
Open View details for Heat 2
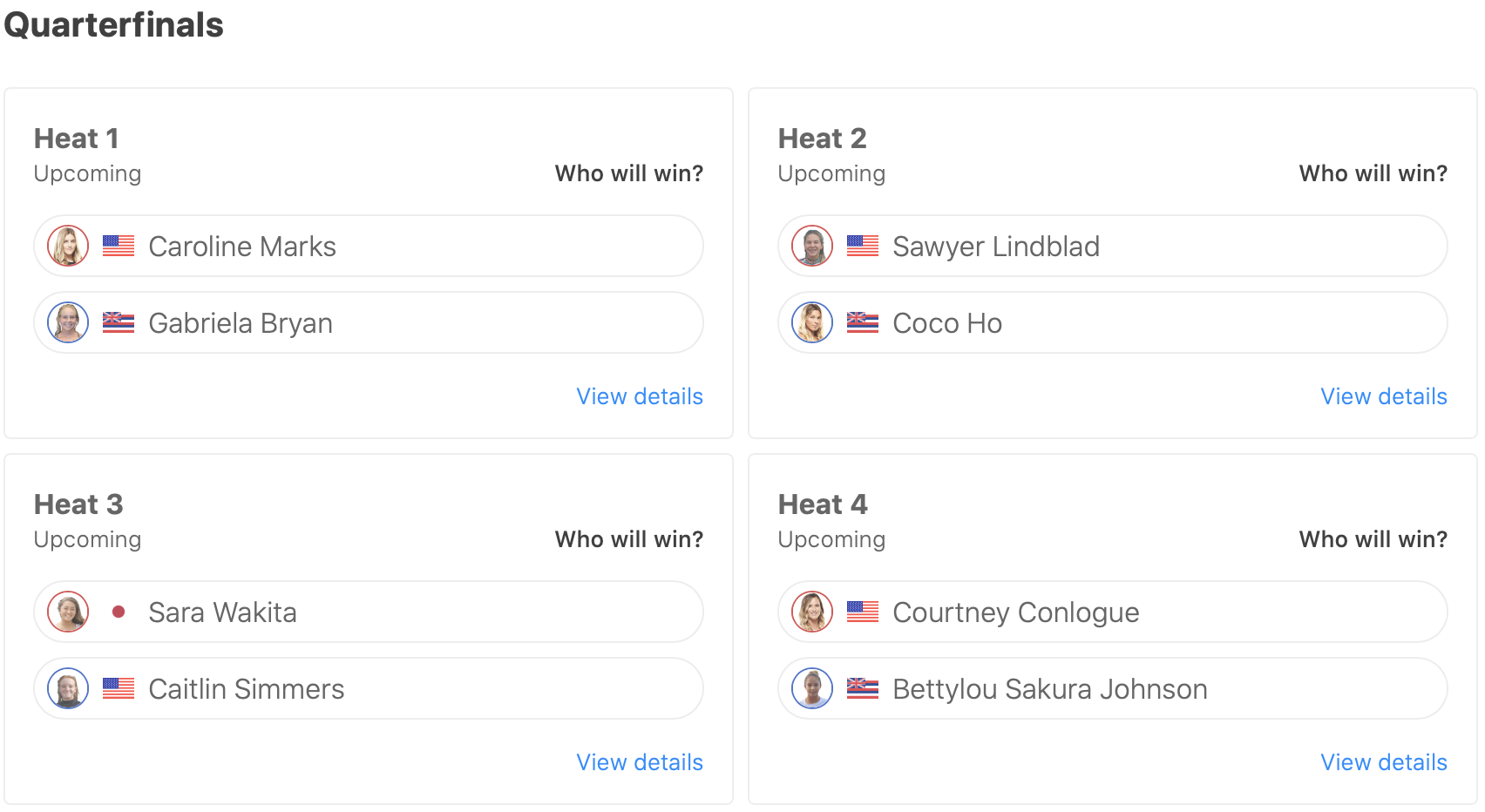(1384, 396)
